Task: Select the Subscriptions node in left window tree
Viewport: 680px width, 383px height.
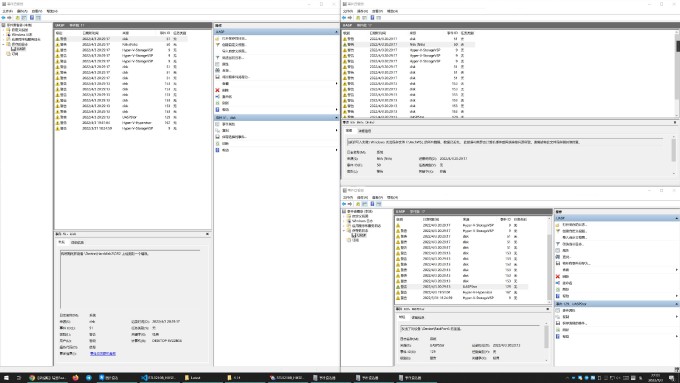Action: pos(13,54)
